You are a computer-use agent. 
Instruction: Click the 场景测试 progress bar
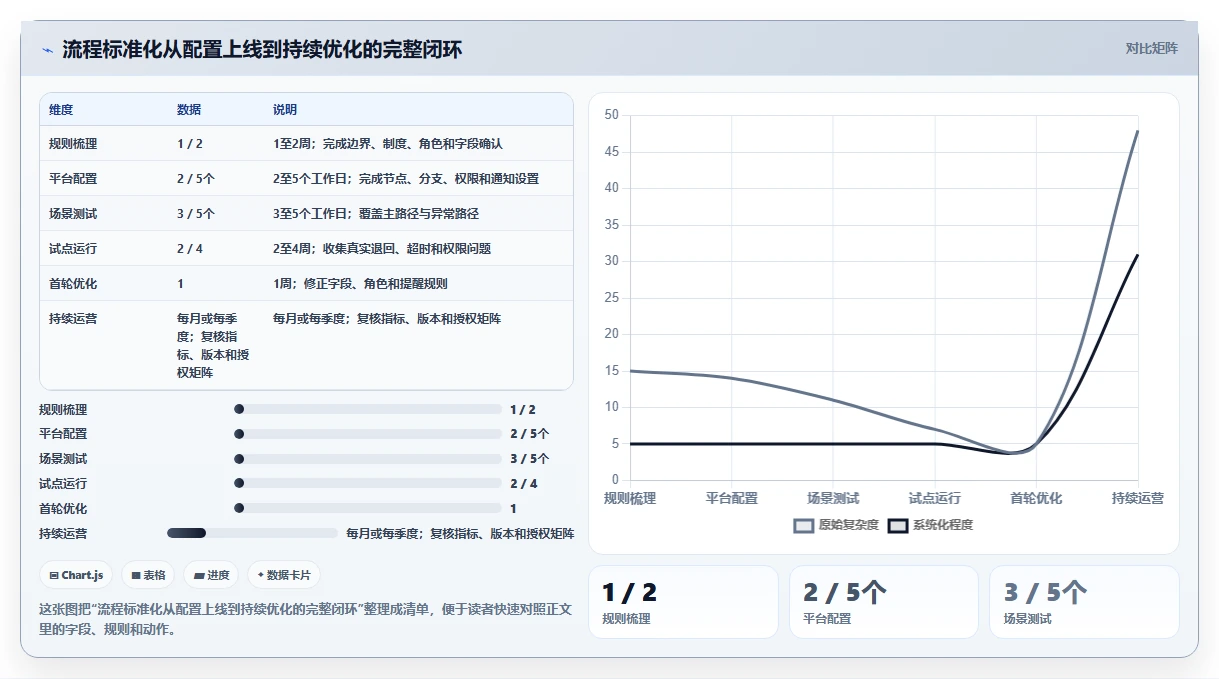368,459
